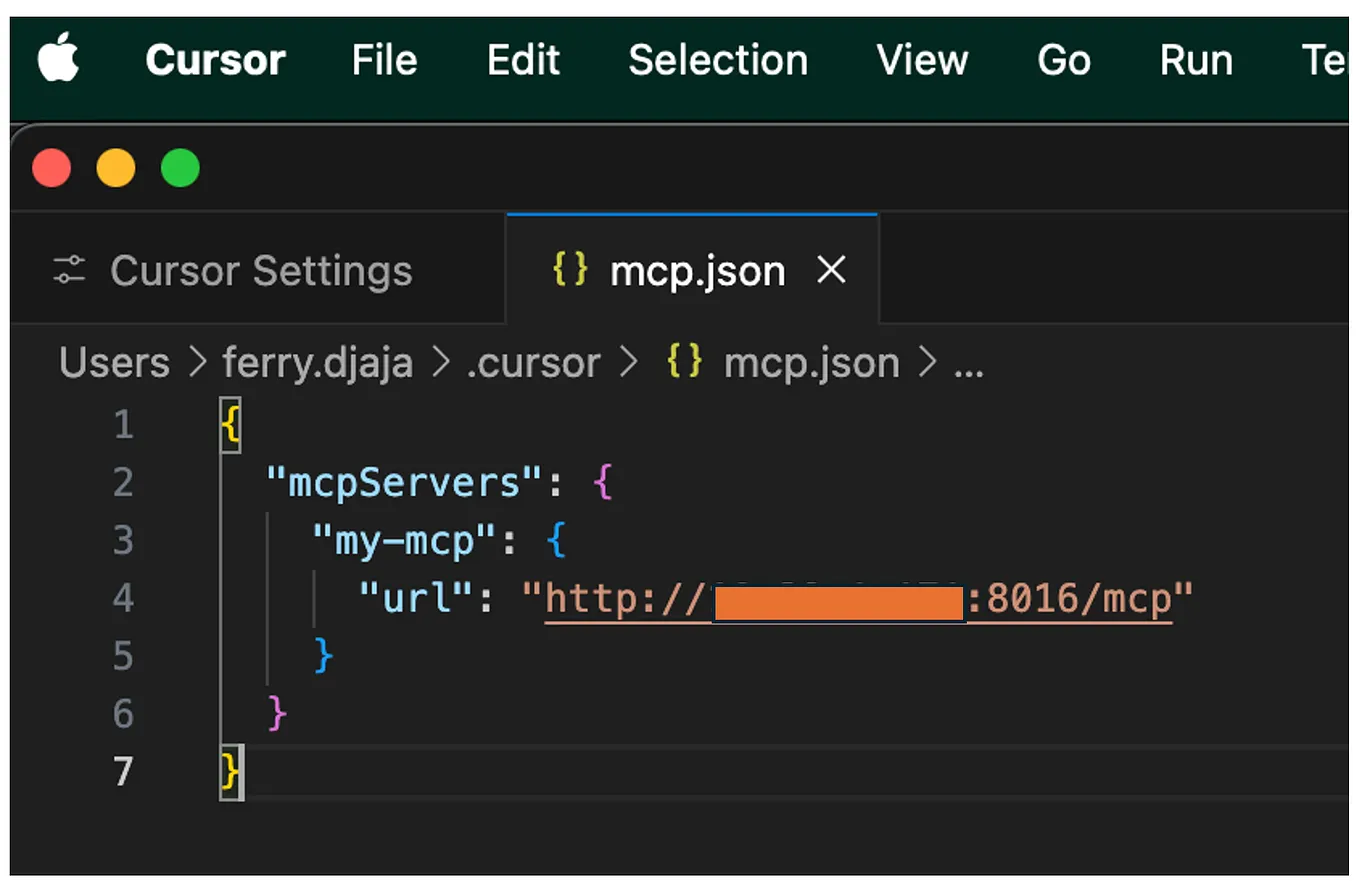Click the pink brace on line 6
1358x881 pixels.
tap(277, 713)
